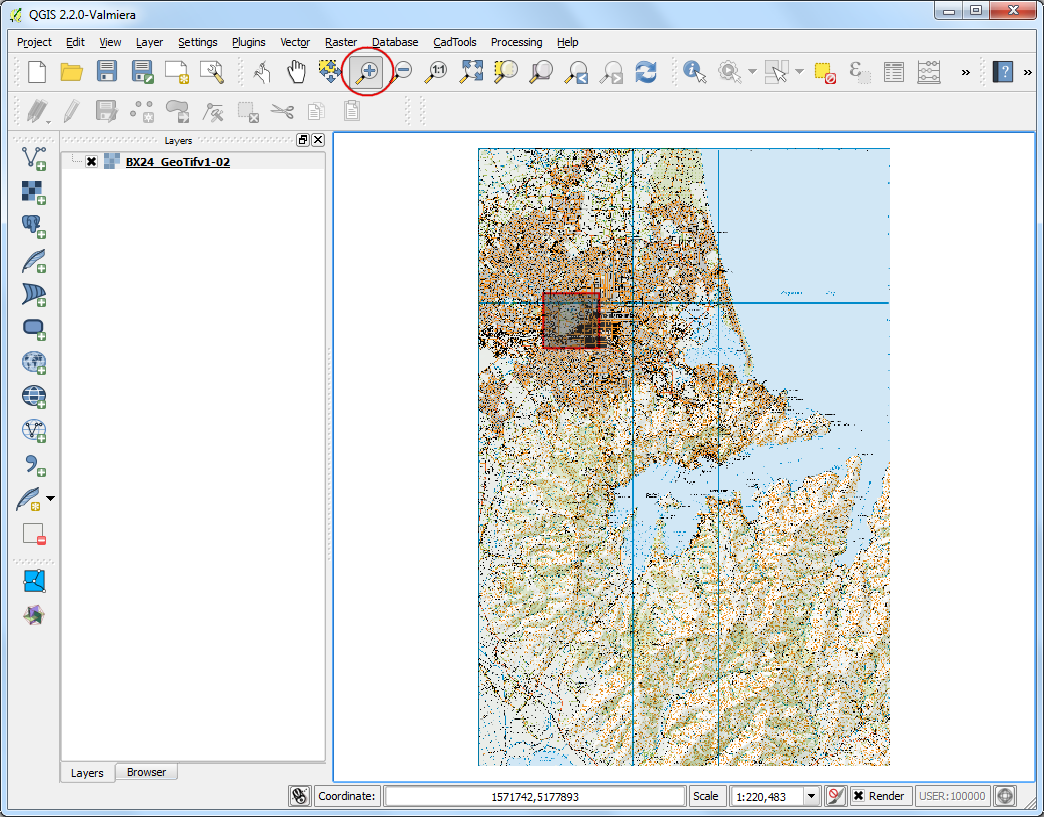This screenshot has width=1044, height=817.
Task: Select the Zoom In tool
Action: (x=367, y=72)
